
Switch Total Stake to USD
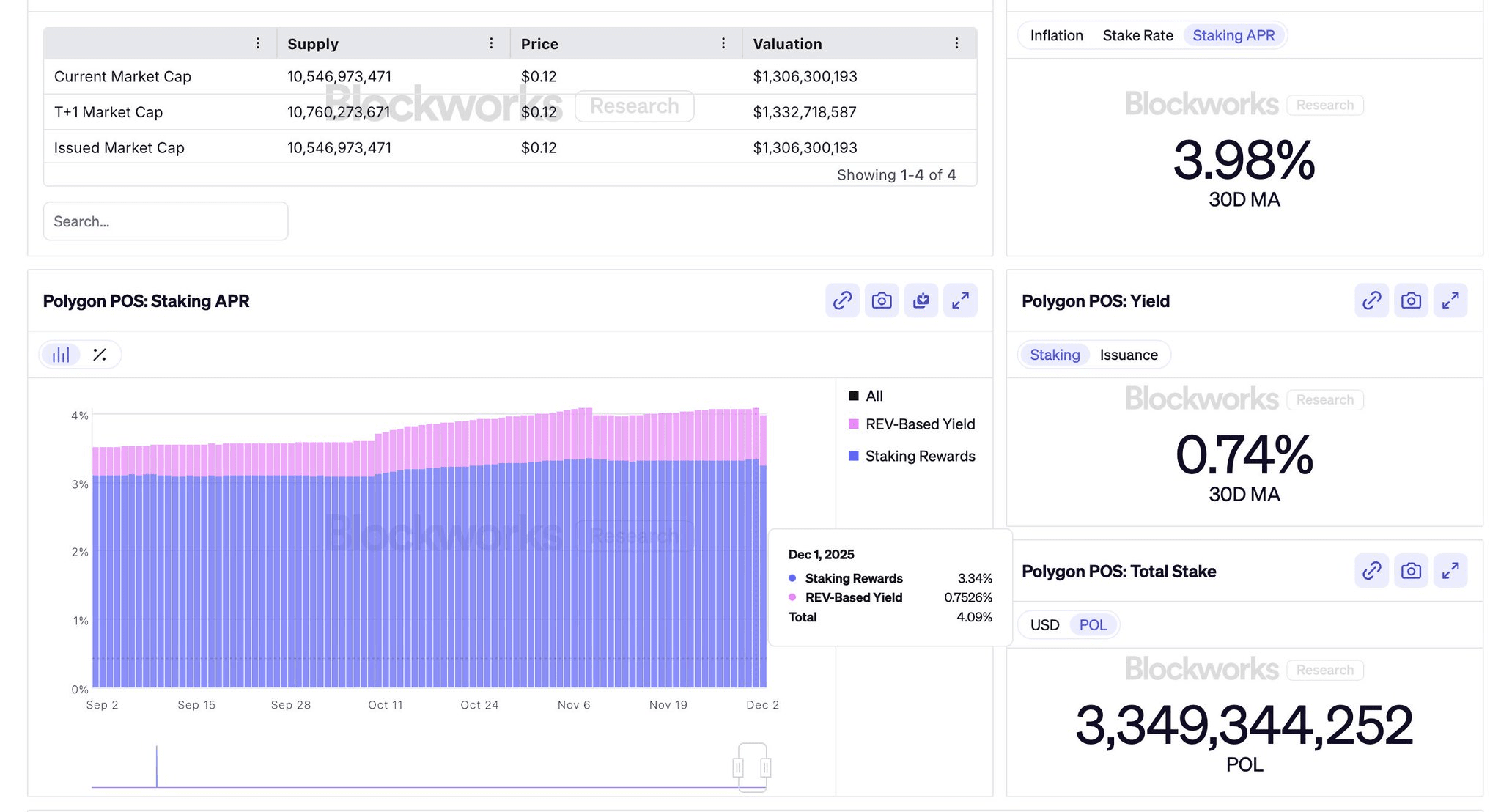pos(1044,625)
